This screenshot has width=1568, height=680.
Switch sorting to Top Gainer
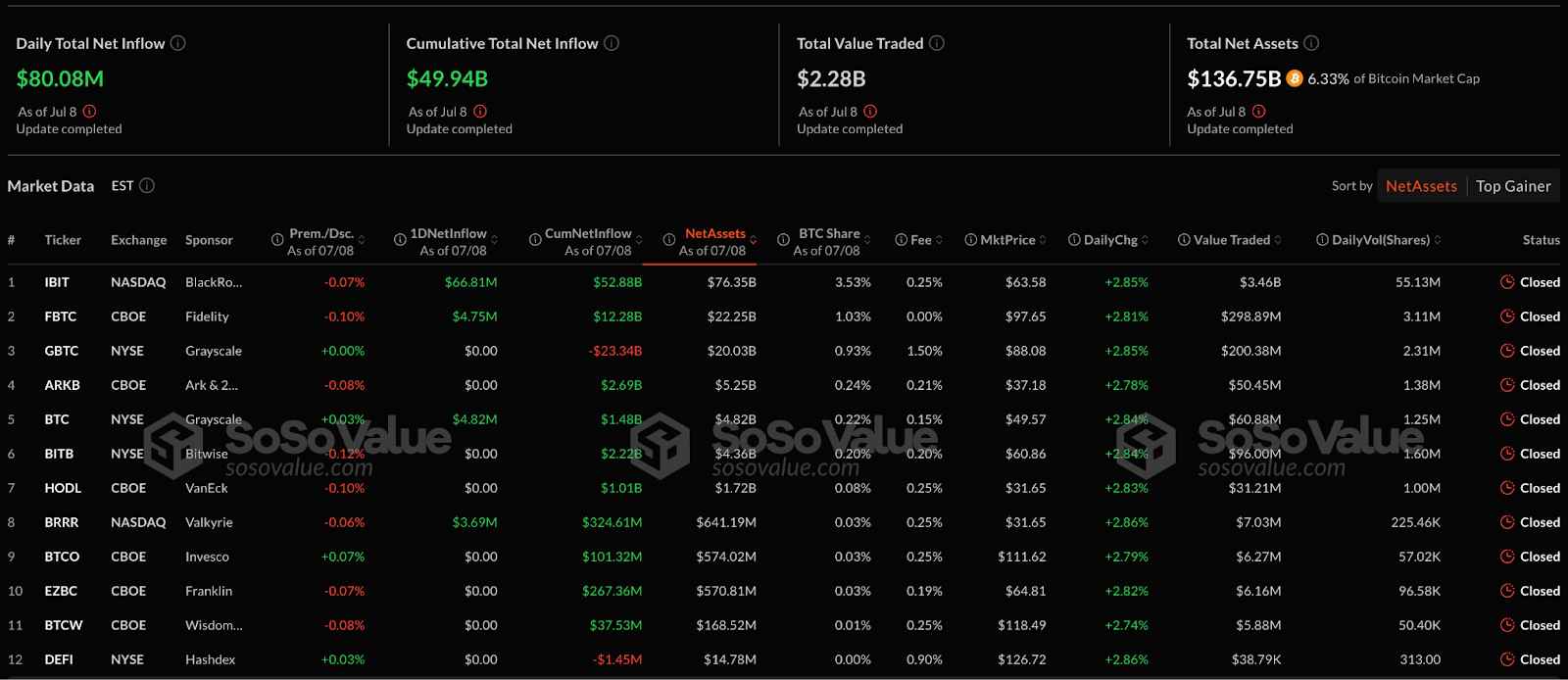1513,186
